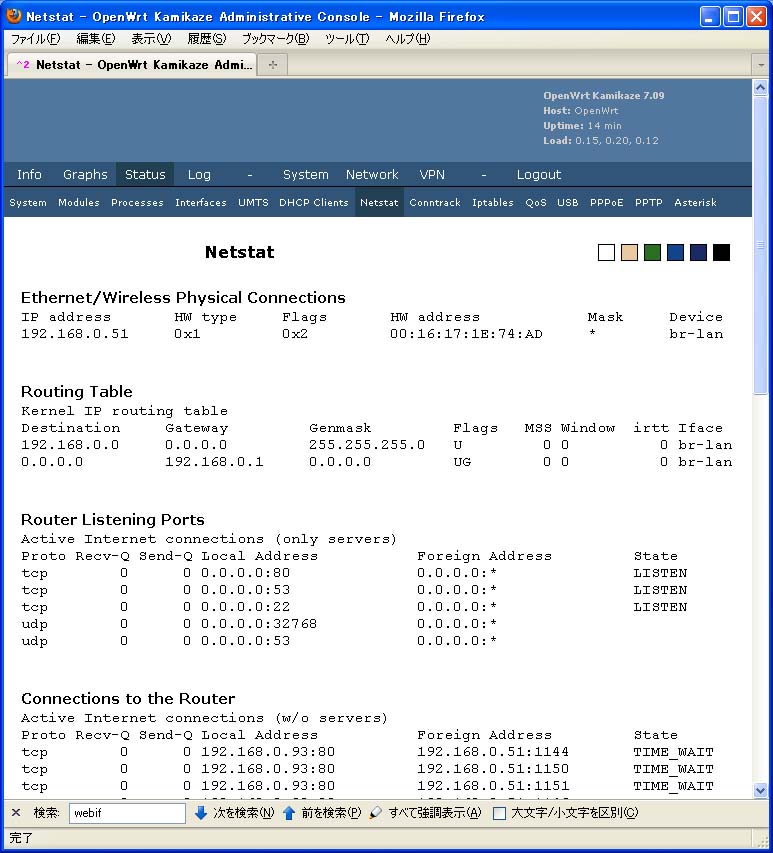773x853 pixels.
Task: Click the find previous up-arrow icon
Action: pyautogui.click(x=289, y=813)
